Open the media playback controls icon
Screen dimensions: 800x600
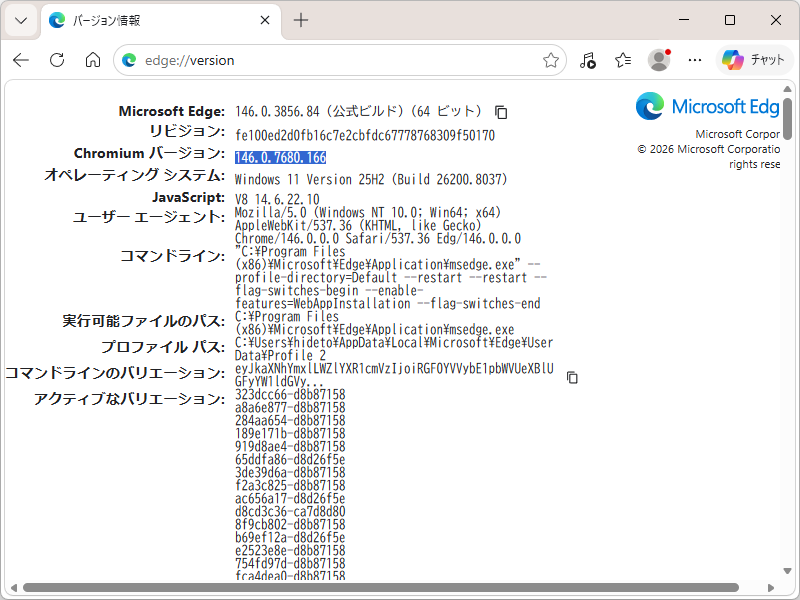(x=588, y=60)
